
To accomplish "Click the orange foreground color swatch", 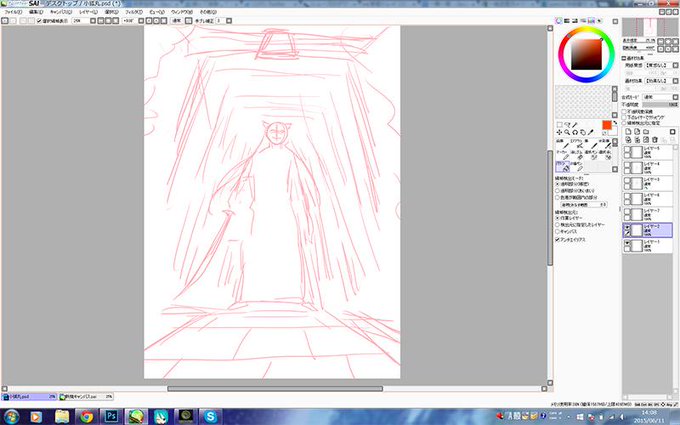I will tap(607, 125).
